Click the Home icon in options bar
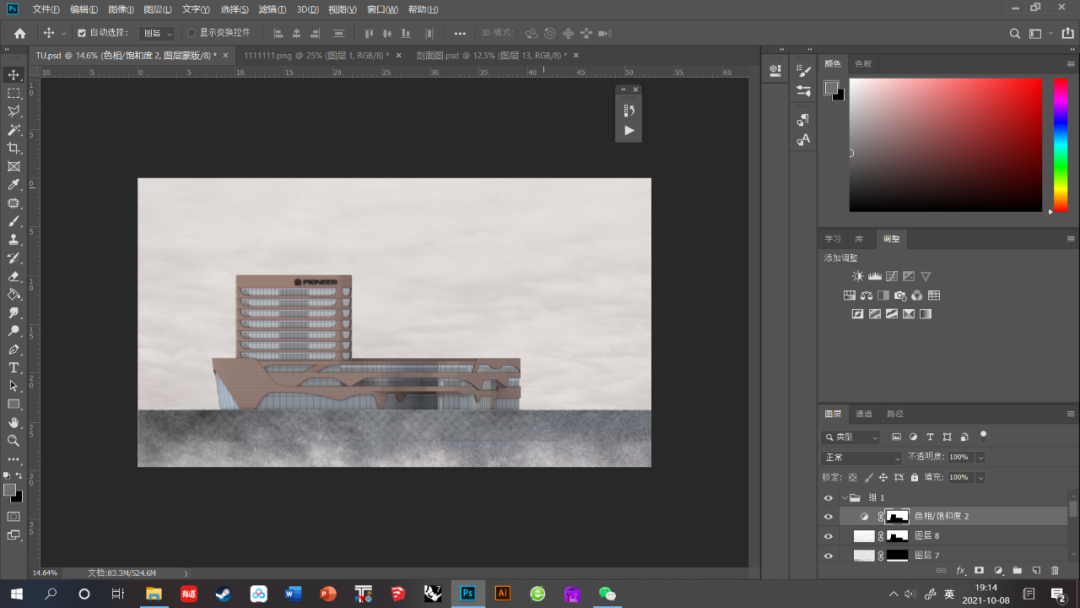Viewport: 1080px width, 608px height. point(20,33)
